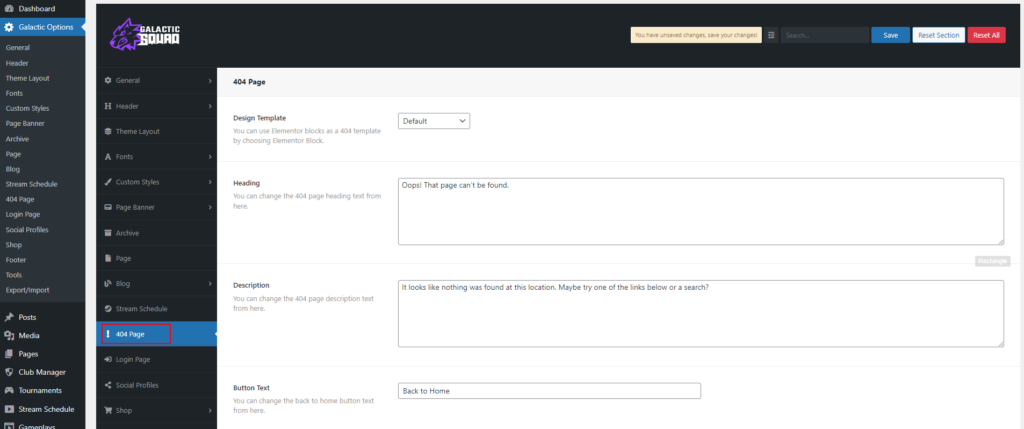Open Header in WordPress submenu
This screenshot has height=429, width=1024.
tap(17, 63)
